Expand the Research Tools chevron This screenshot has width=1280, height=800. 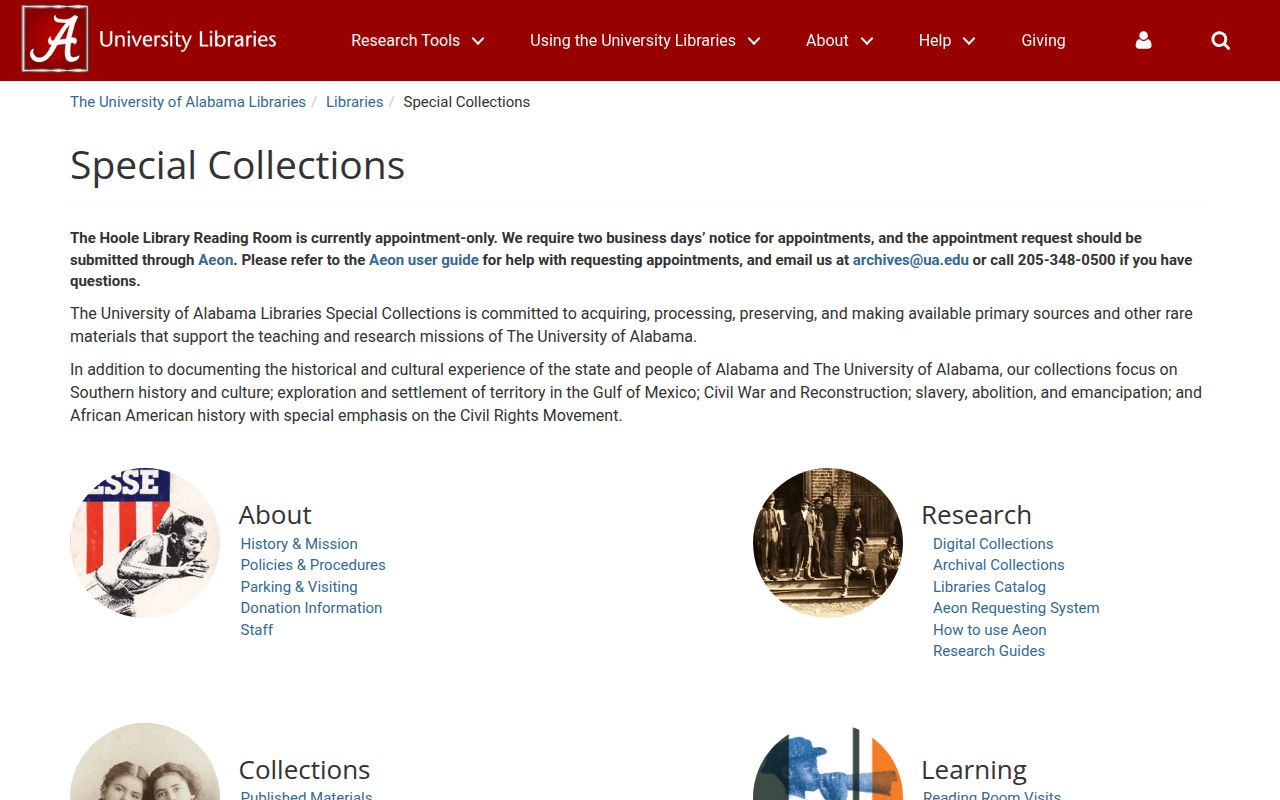(478, 41)
